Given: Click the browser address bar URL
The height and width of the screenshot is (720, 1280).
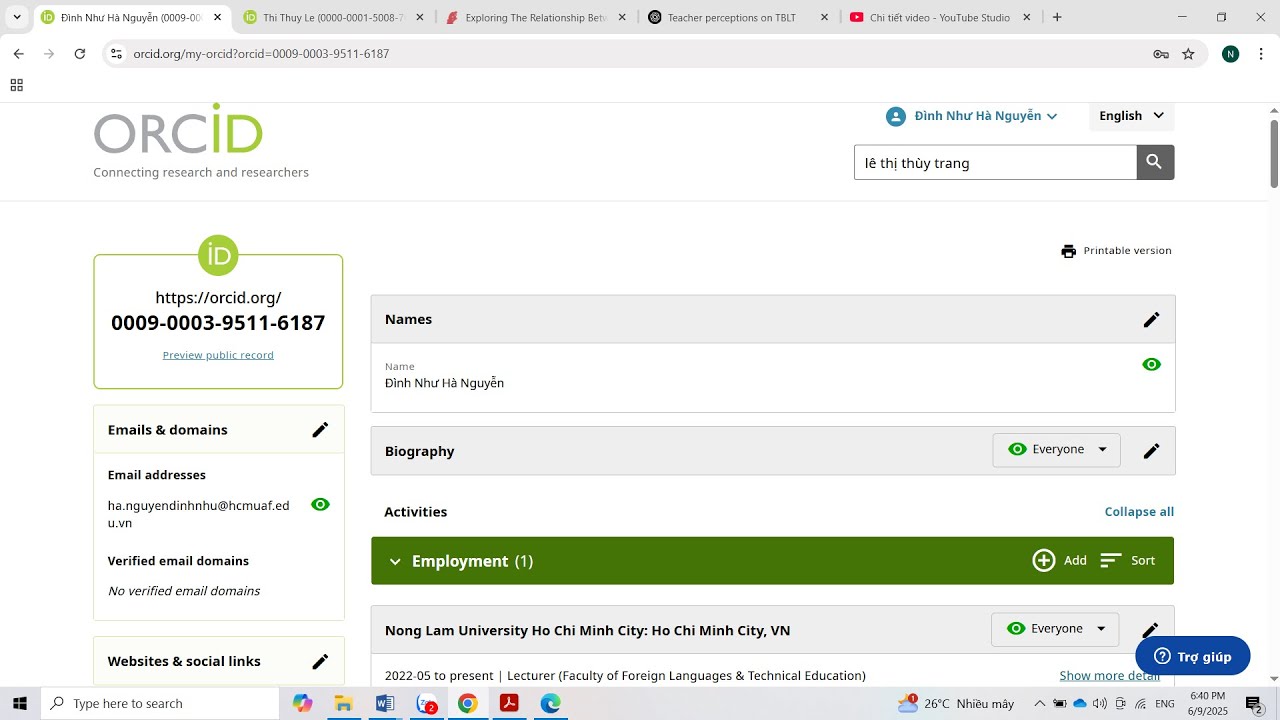Looking at the screenshot, I should 261,54.
